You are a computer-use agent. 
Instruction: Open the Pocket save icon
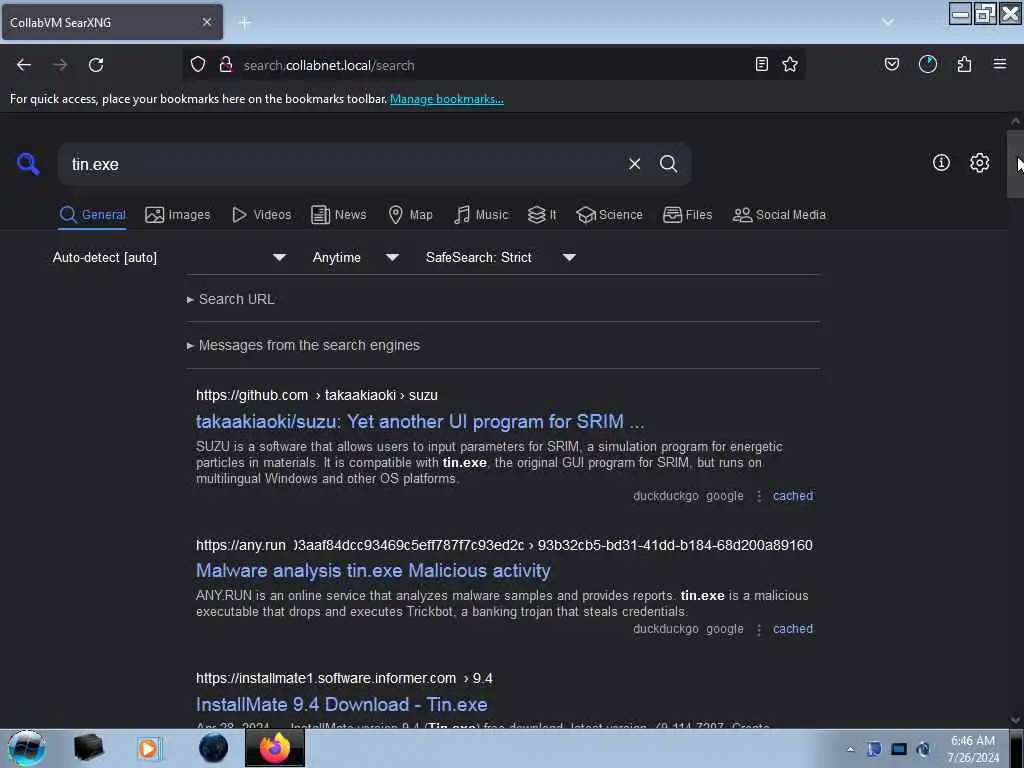892,64
